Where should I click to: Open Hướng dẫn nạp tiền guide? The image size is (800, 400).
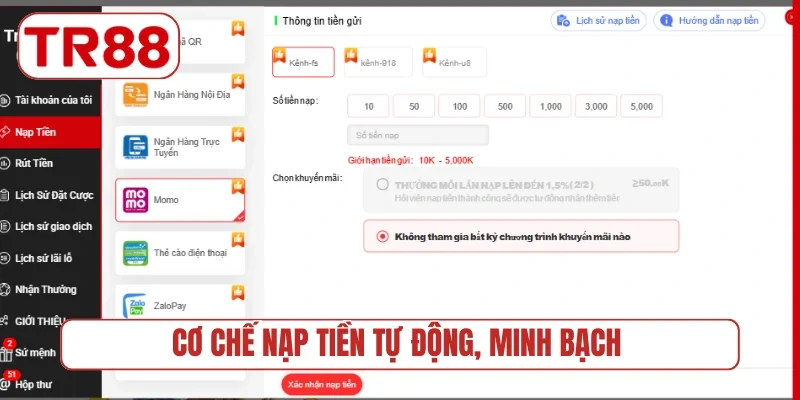pos(709,21)
